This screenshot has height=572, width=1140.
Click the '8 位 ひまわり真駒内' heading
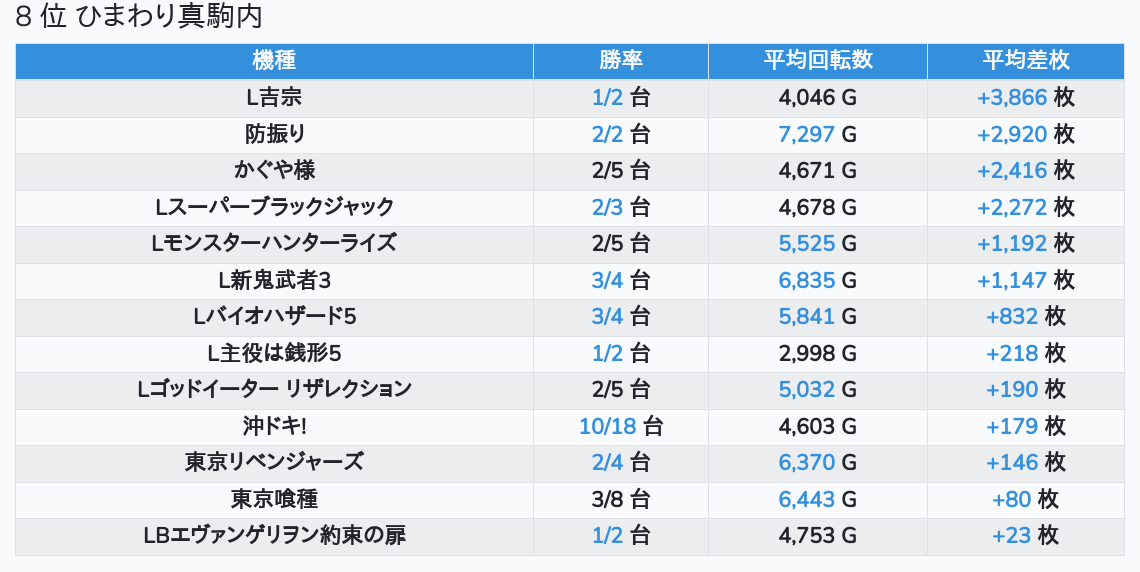pyautogui.click(x=139, y=17)
